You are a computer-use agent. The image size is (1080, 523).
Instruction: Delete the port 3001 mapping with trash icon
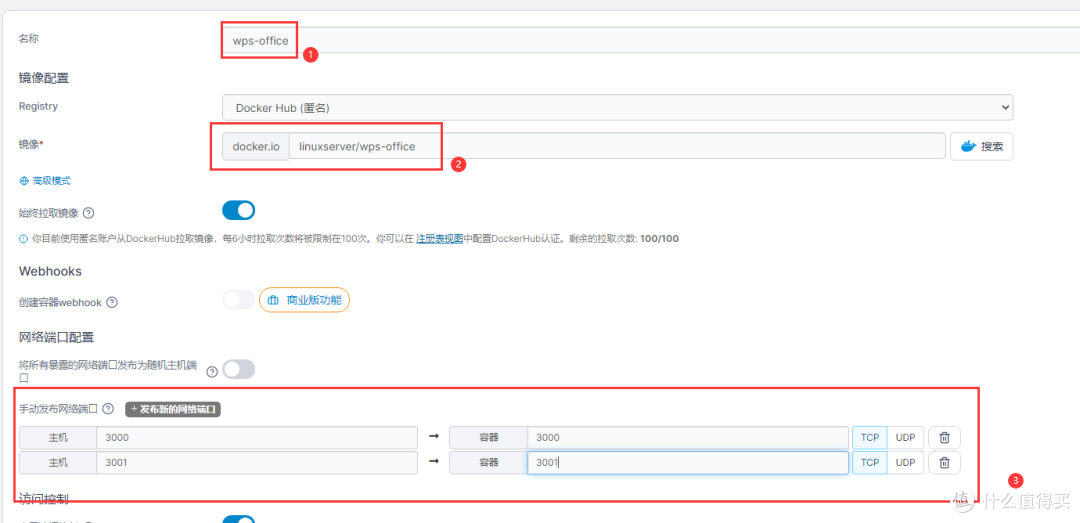click(945, 463)
